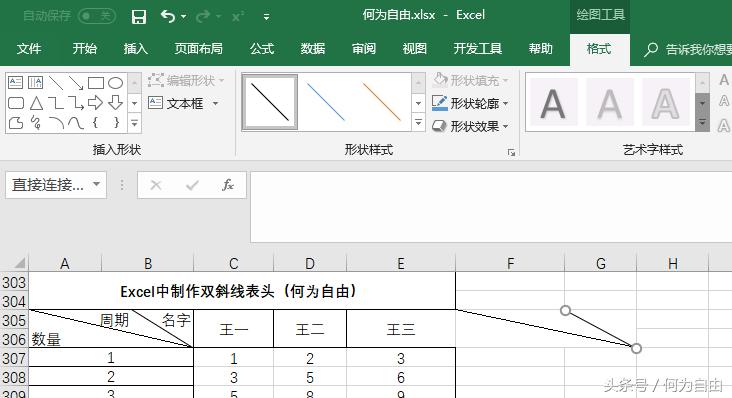Select the horizontal text box shape
Image resolution: width=732 pixels, height=398 pixels.
click(x=15, y=83)
